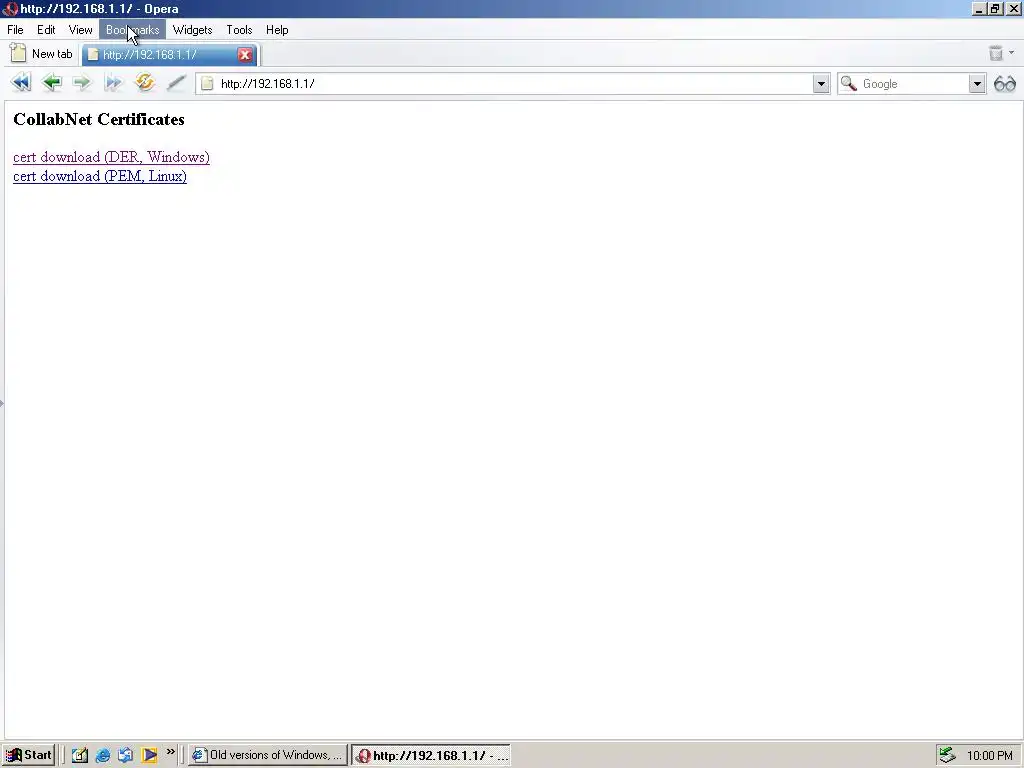This screenshot has width=1024, height=768.
Task: Click the binoculars view icon
Action: [1004, 84]
